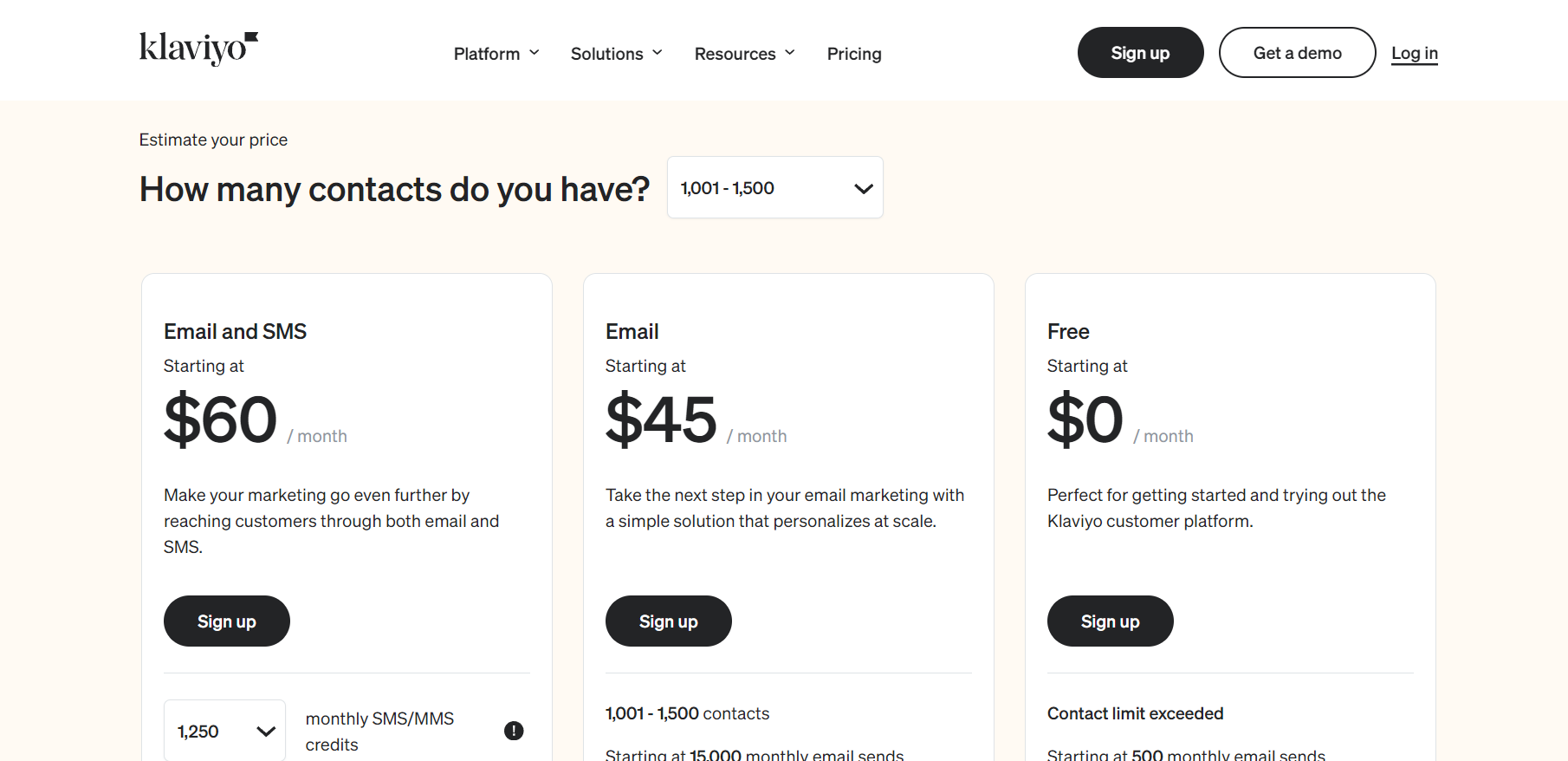The width and height of the screenshot is (1568, 761).
Task: Click the Email plan description text
Action: click(785, 508)
